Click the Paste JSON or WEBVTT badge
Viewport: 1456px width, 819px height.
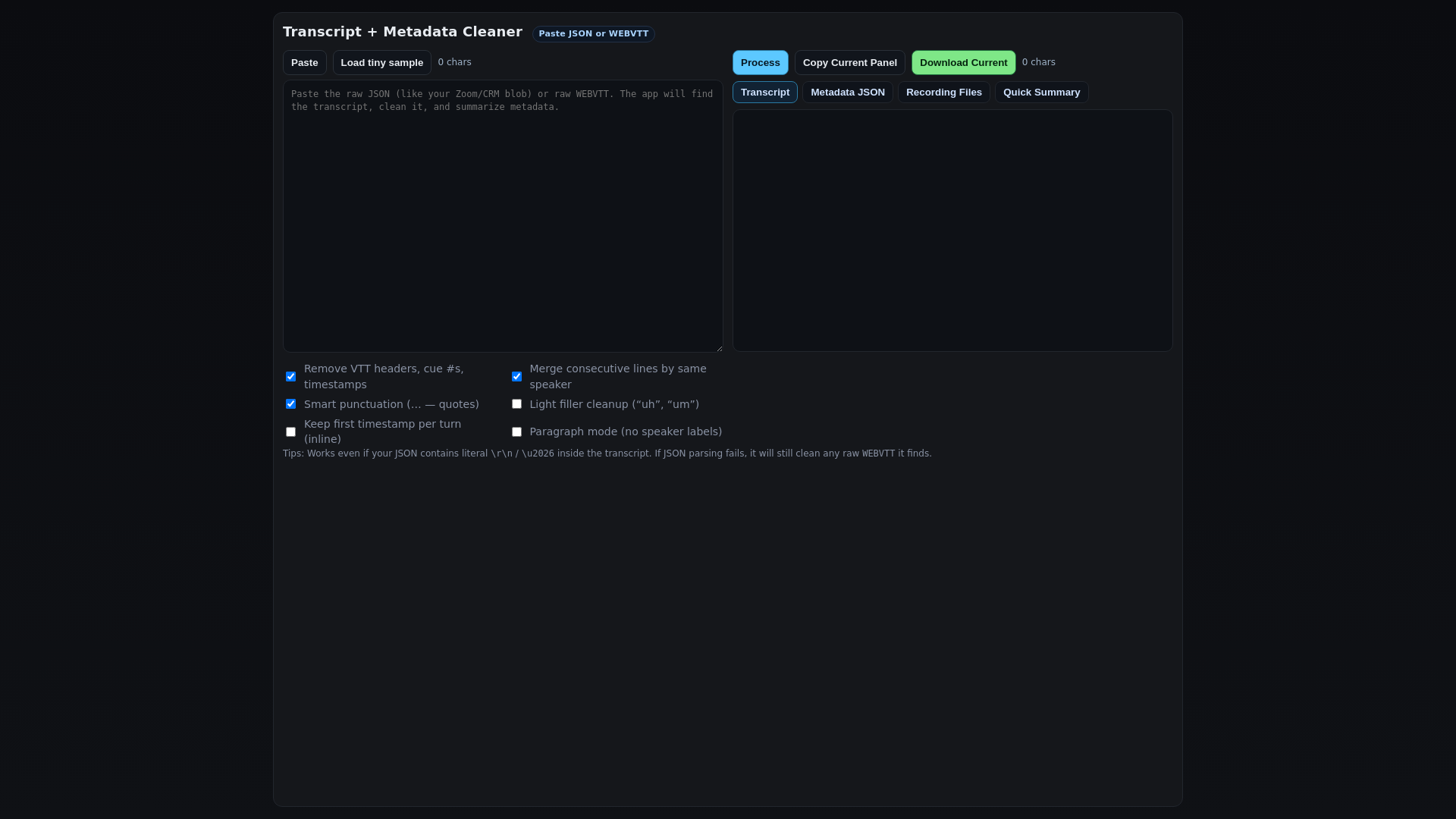tap(593, 34)
